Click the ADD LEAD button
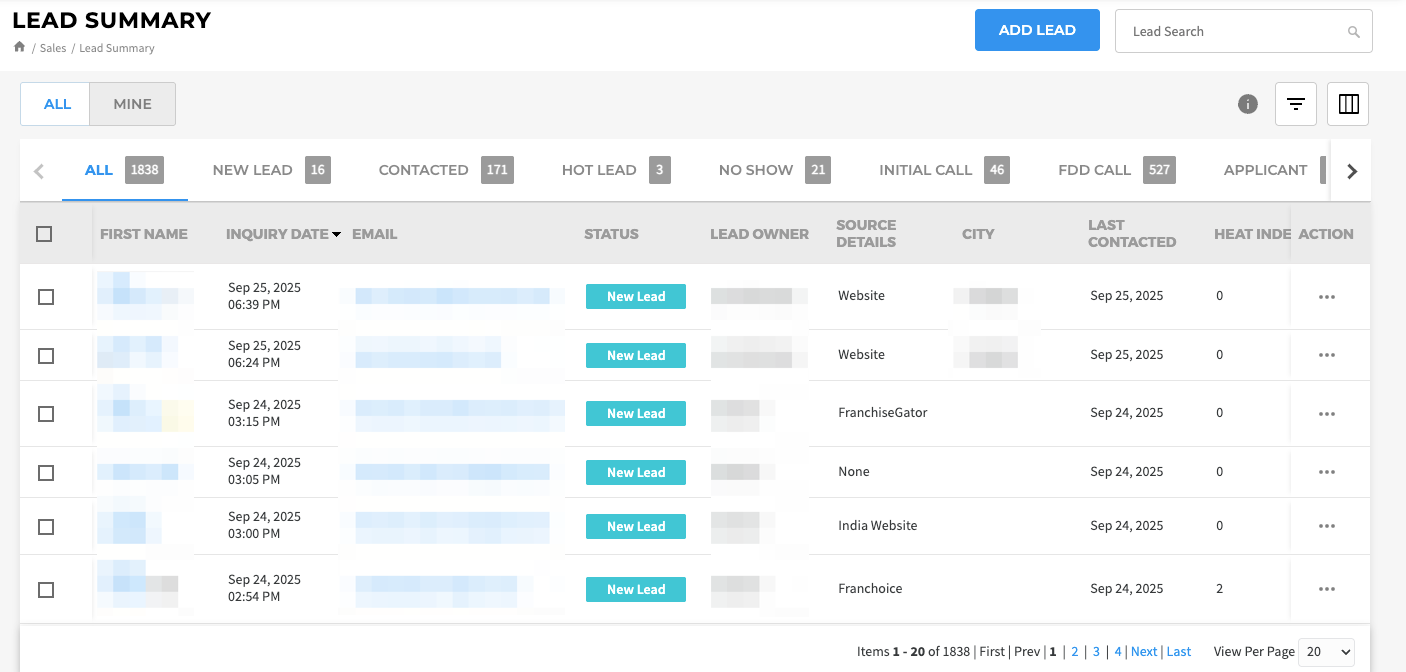 point(1037,30)
